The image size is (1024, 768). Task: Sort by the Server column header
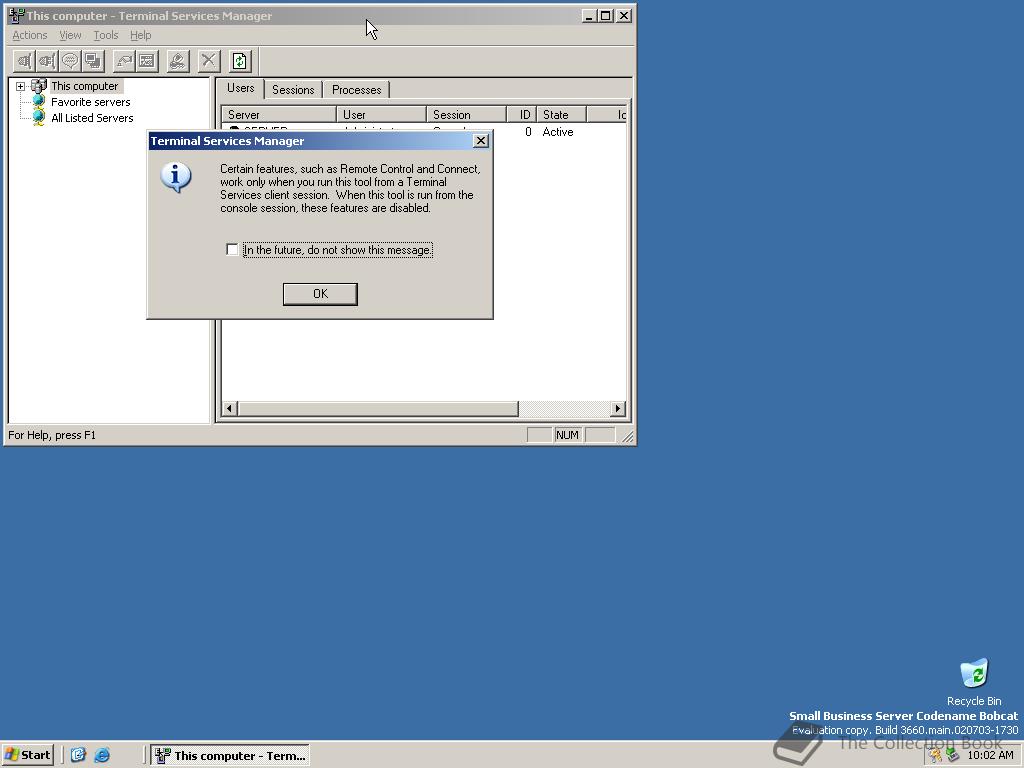[x=279, y=114]
